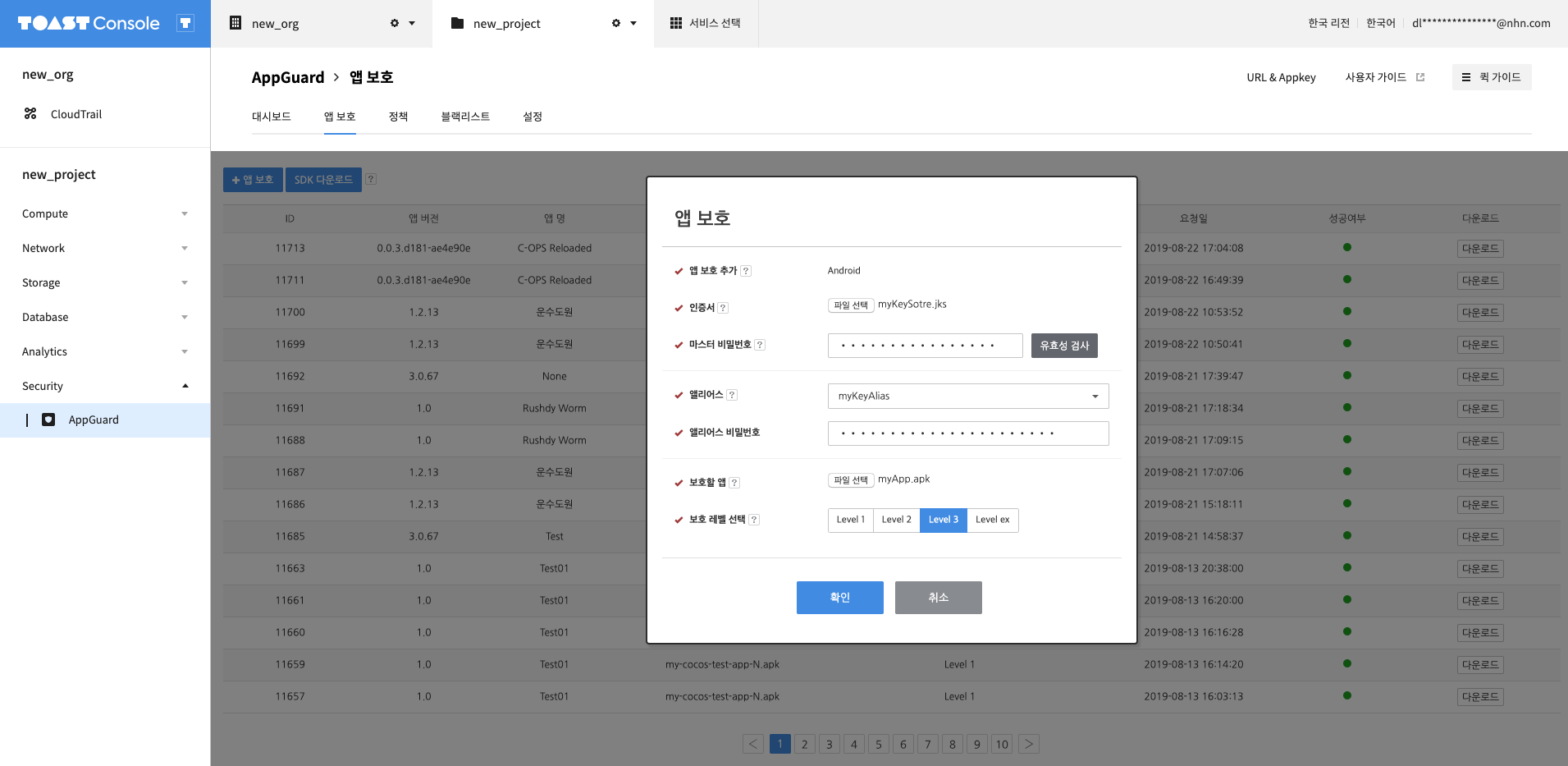The width and height of the screenshot is (1568, 766).
Task: Switch to 정책 tab
Action: pos(399,117)
